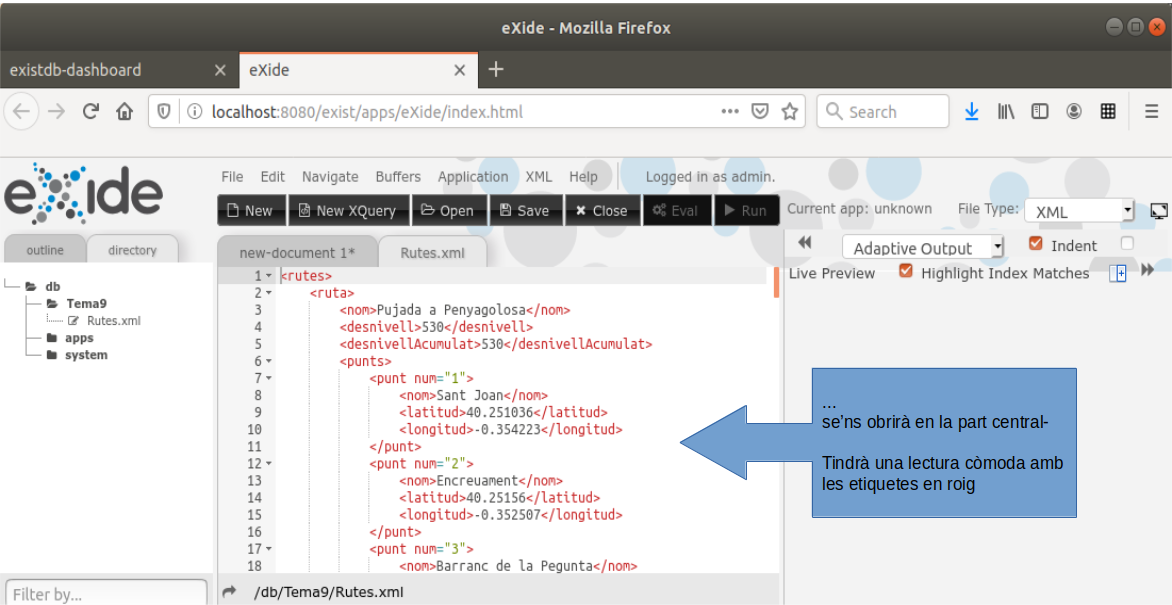
Task: Toggle the unlabeled checkbox right of Indent
Action: click(1127, 243)
